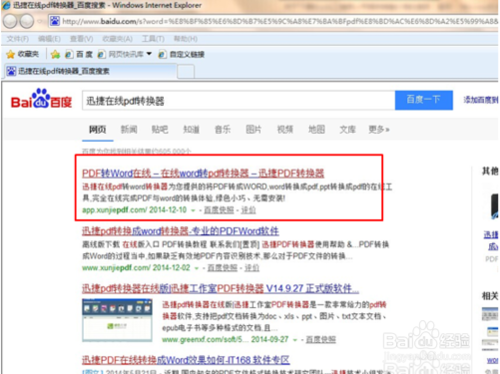Click the Baidu logo
This screenshot has height=374, width=500.
point(41,99)
